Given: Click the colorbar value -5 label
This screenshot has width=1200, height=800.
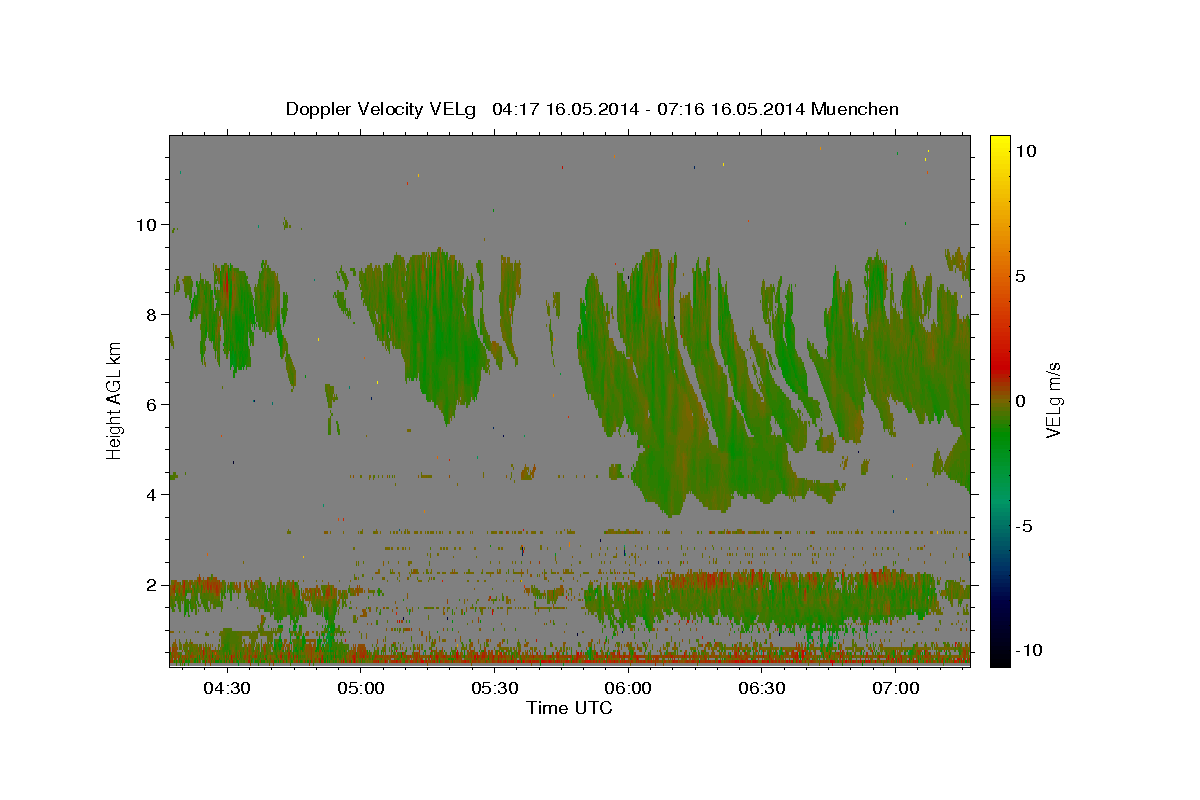Looking at the screenshot, I should point(1026,526).
